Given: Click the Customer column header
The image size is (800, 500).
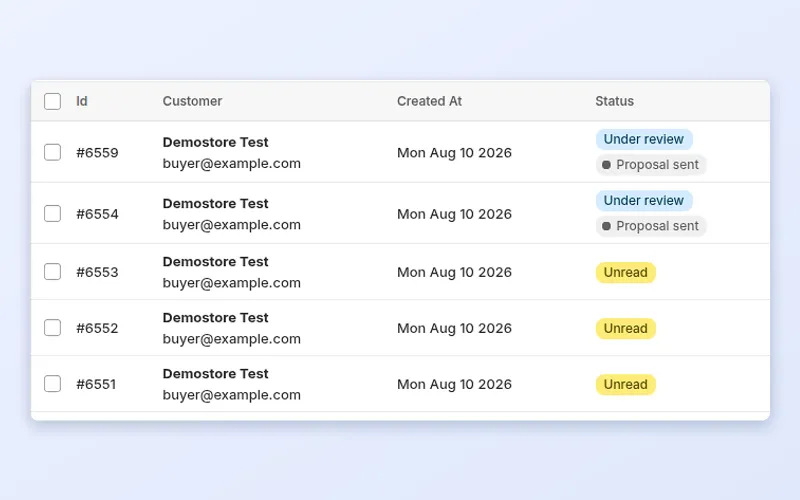Looking at the screenshot, I should click(x=192, y=101).
